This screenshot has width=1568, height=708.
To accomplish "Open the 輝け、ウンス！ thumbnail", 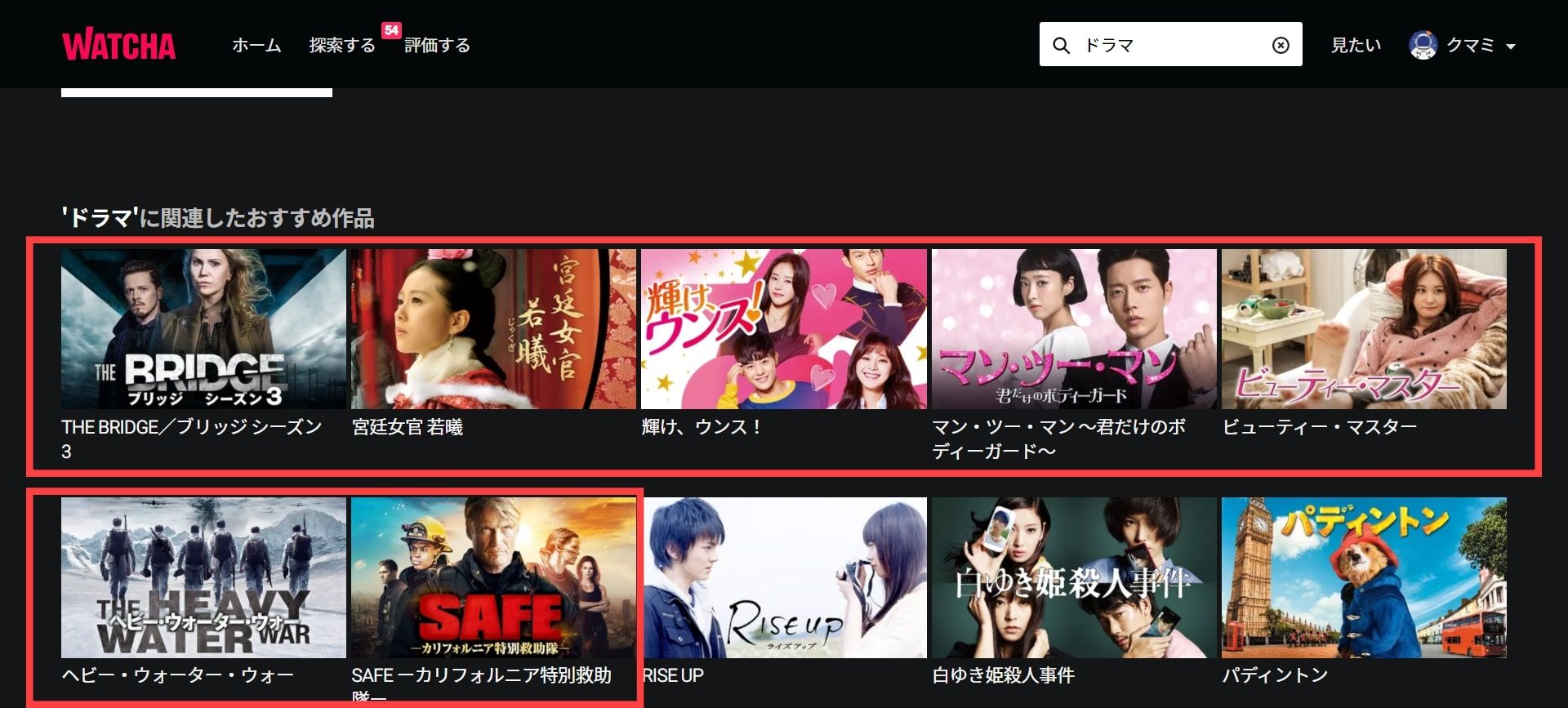I will pos(783,329).
